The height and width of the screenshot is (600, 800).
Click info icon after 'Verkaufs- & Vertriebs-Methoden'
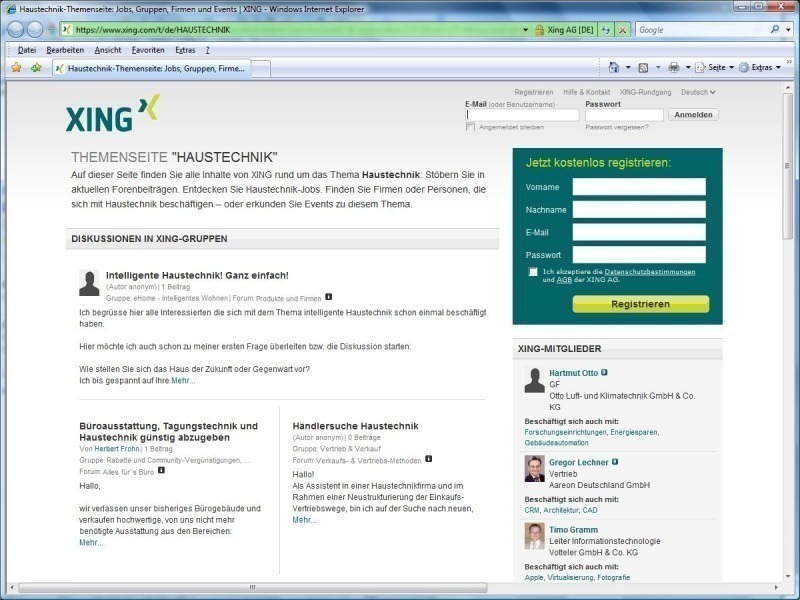pyautogui.click(x=429, y=459)
